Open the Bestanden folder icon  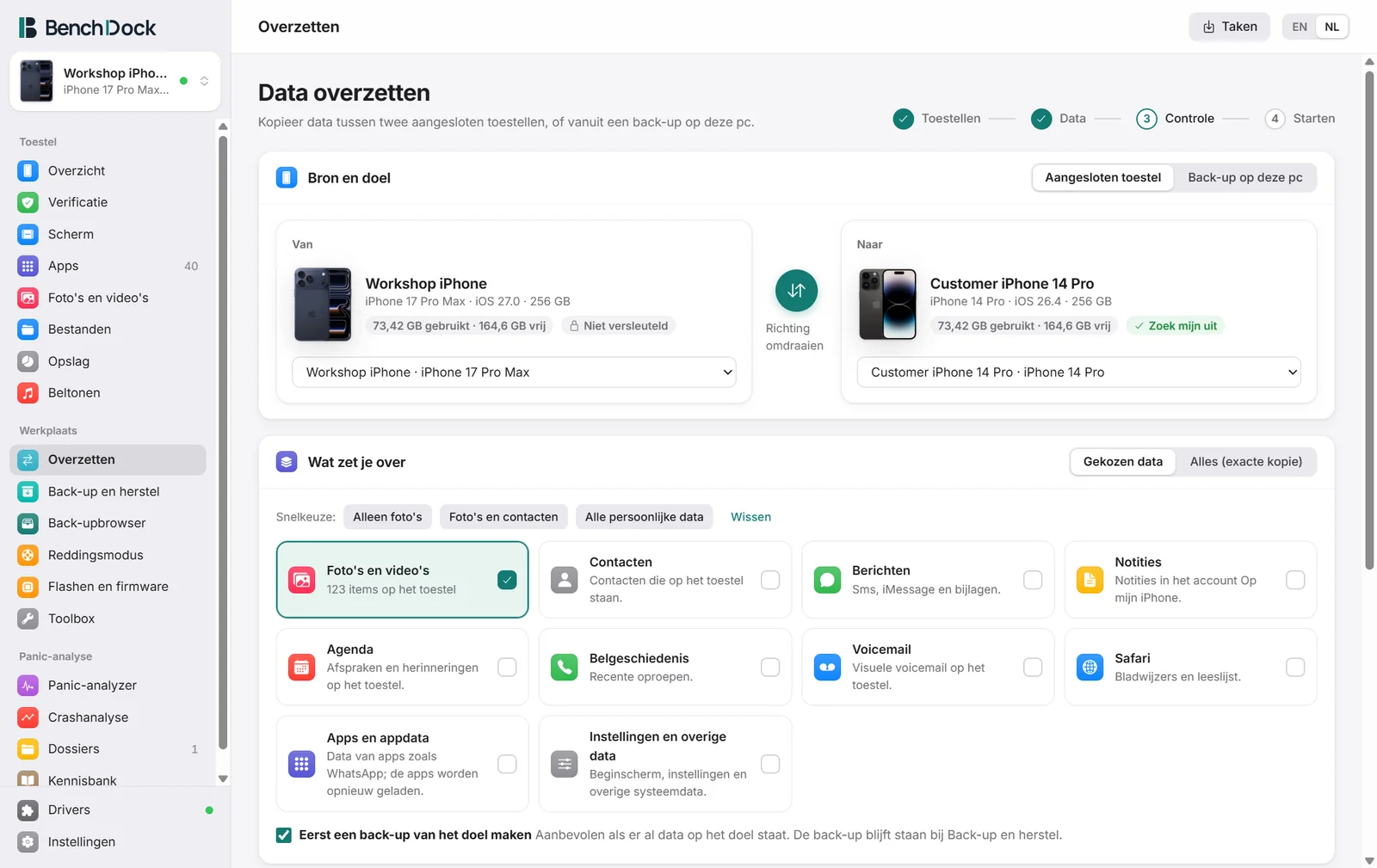(x=28, y=329)
